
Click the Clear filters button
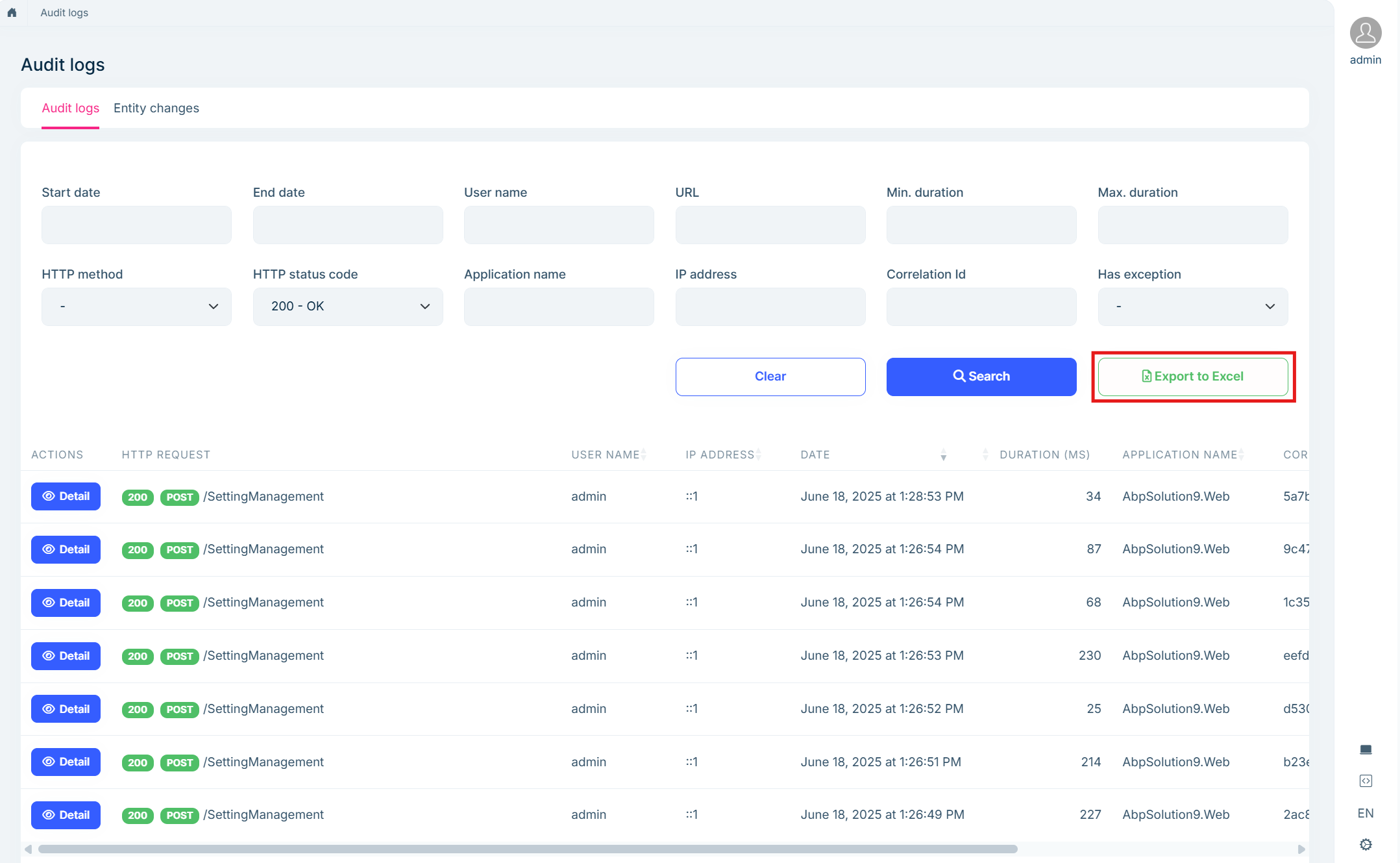[x=770, y=377]
